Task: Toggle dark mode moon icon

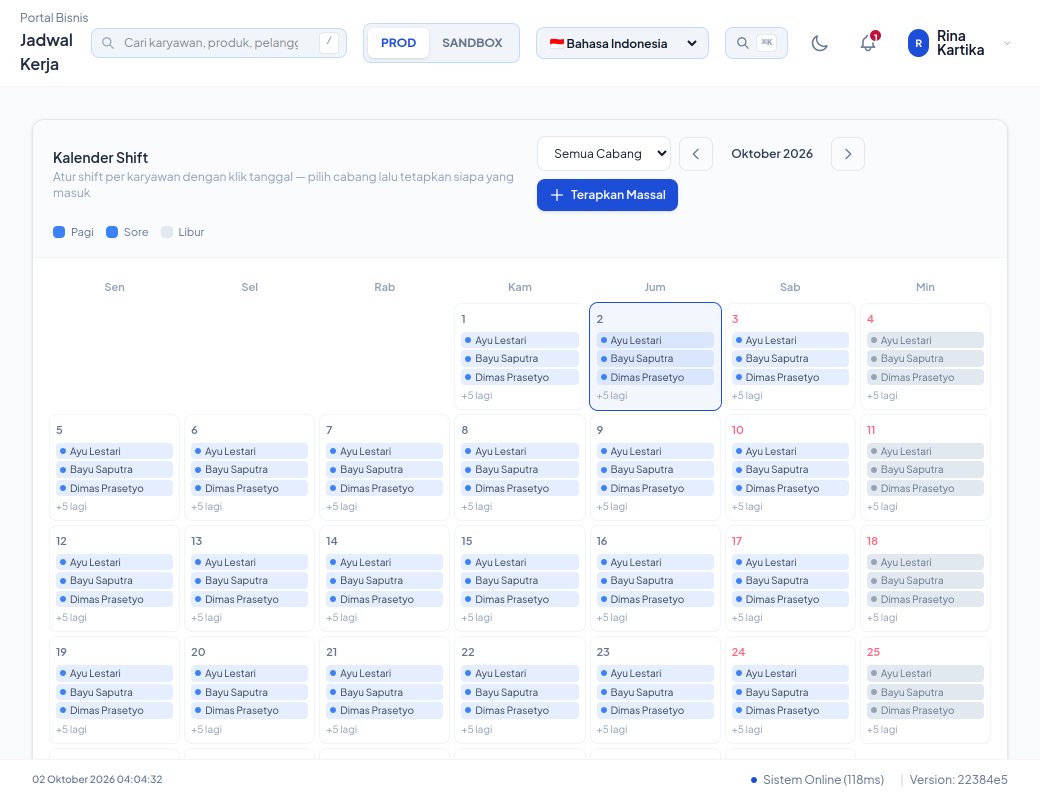Action: coord(819,43)
